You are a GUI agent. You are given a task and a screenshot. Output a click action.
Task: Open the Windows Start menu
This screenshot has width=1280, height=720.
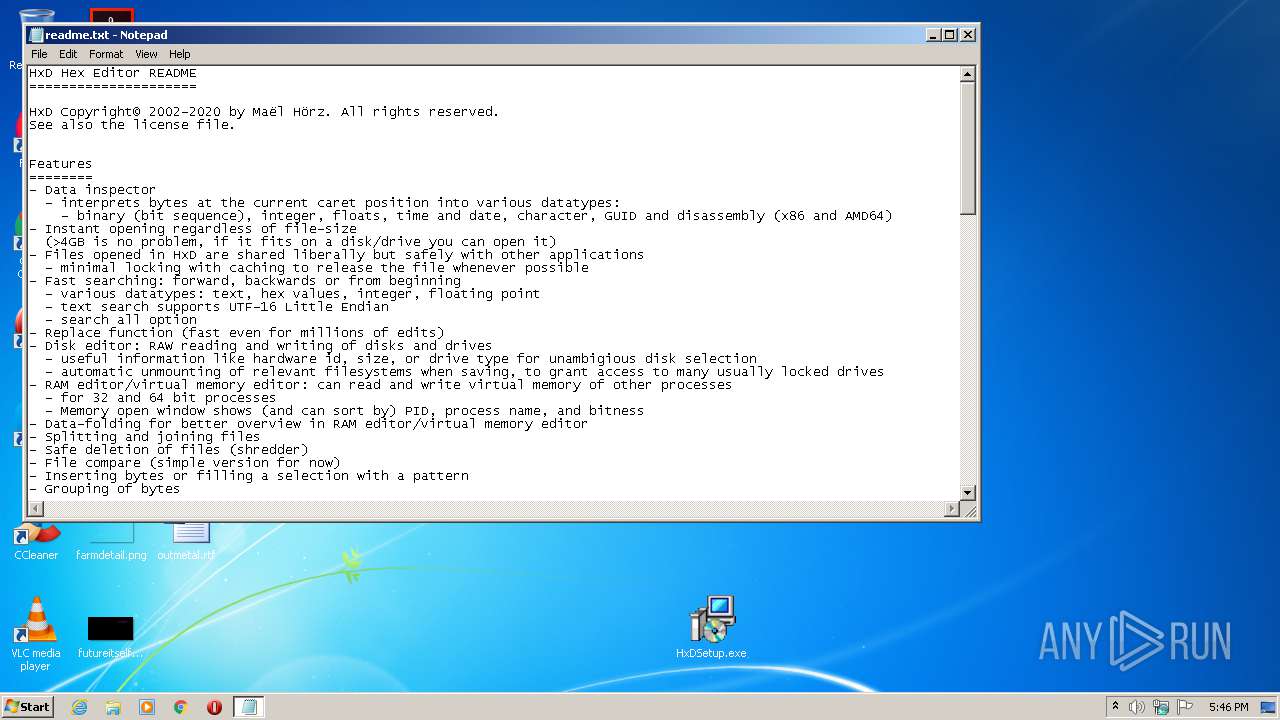28,706
